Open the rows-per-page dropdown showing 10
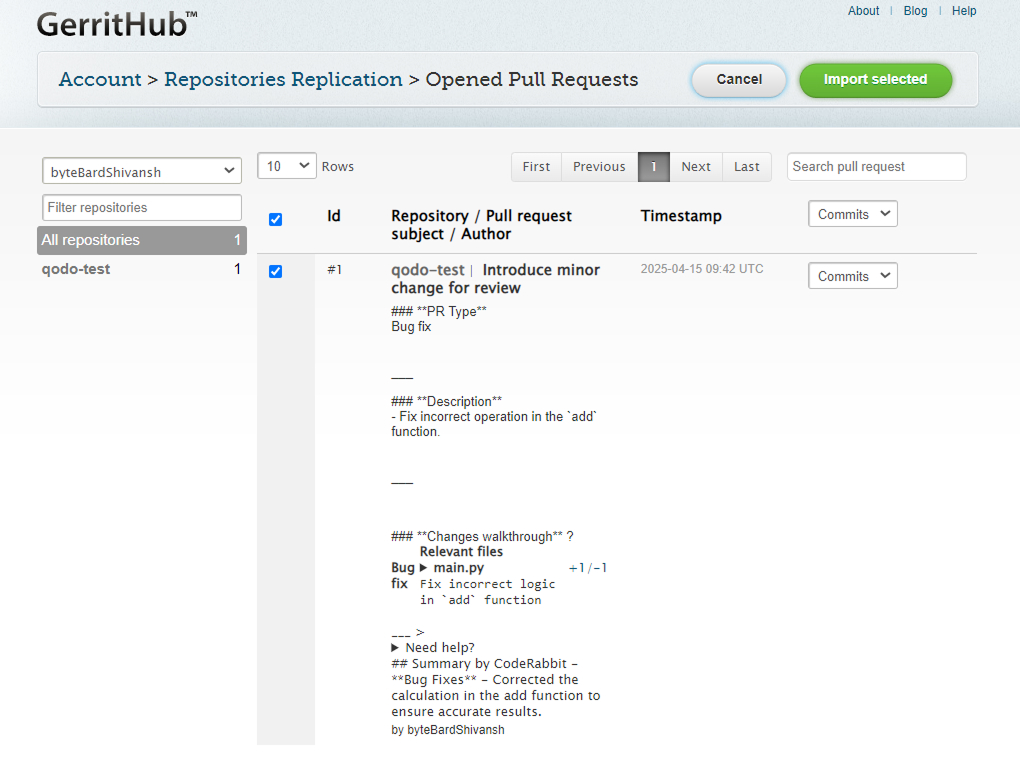 pyautogui.click(x=287, y=166)
